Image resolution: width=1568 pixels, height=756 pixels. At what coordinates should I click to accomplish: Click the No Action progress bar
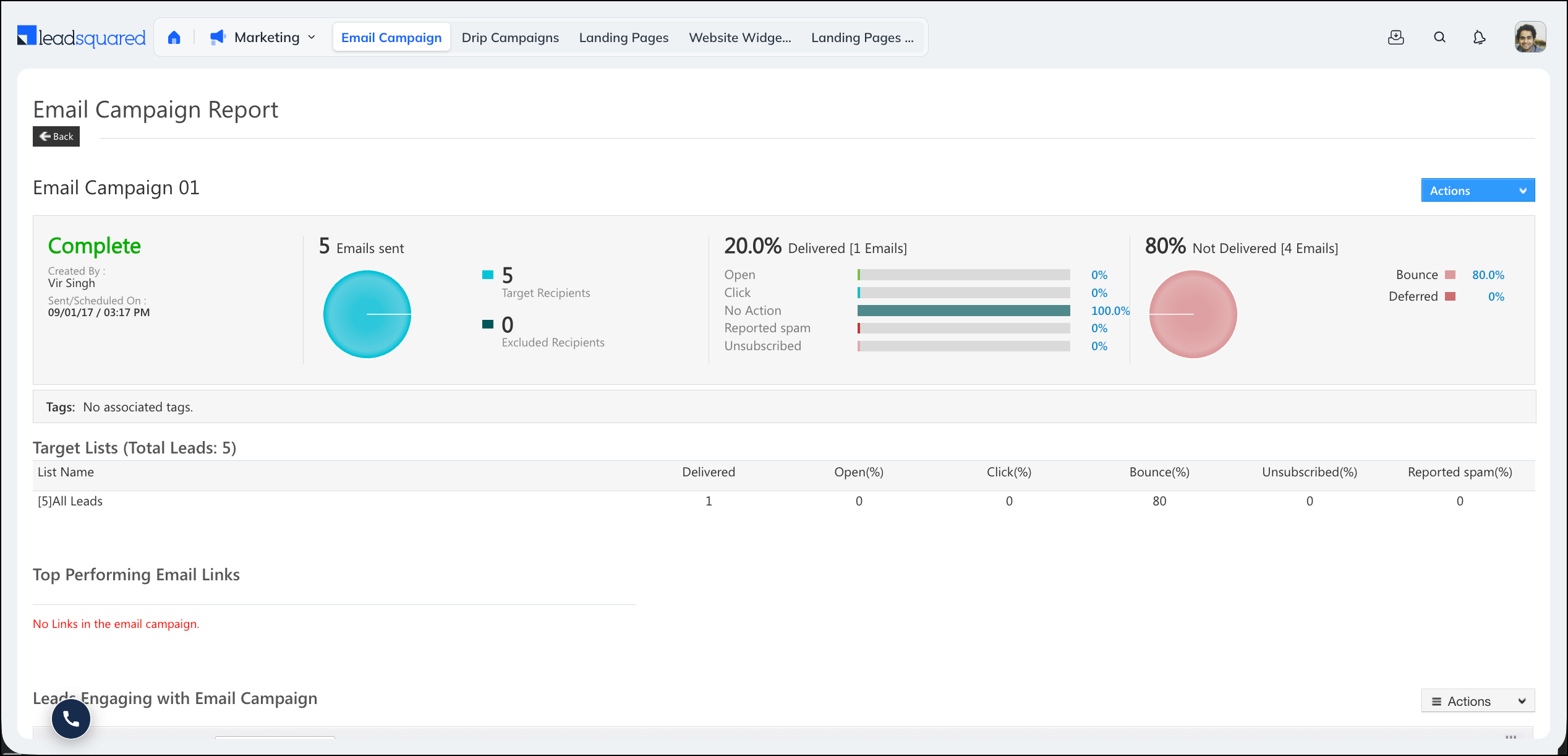963,311
